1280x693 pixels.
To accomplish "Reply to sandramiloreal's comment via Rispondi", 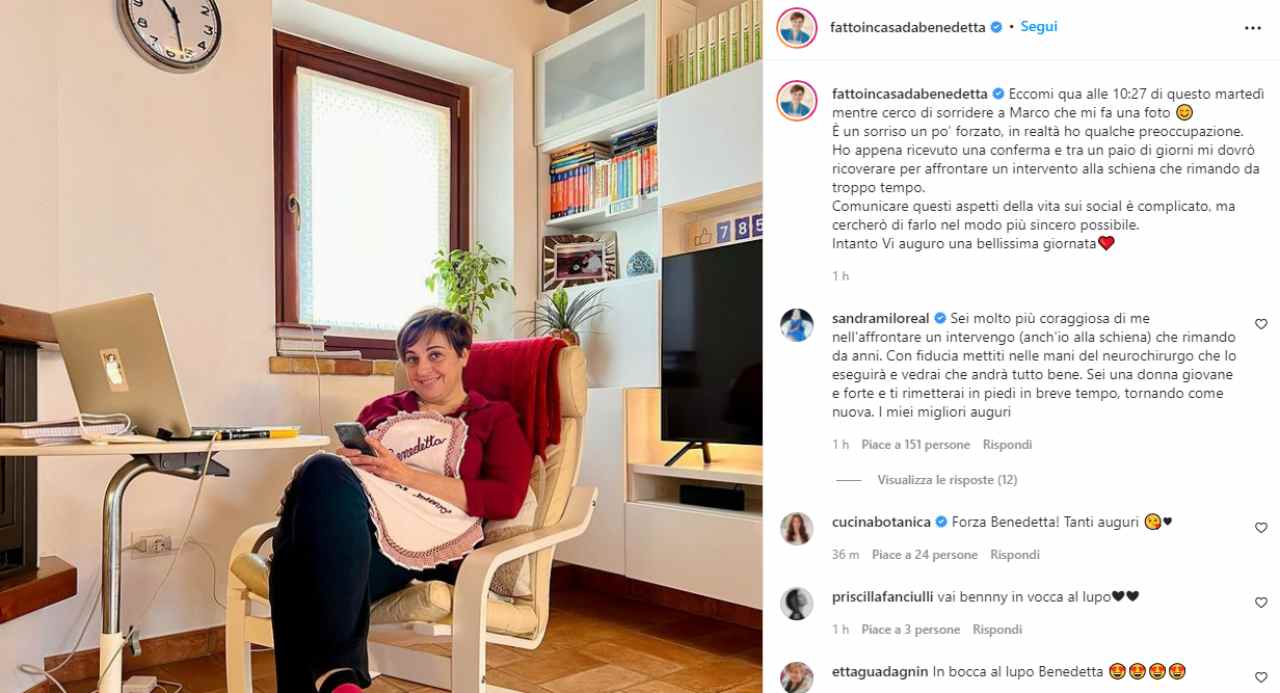I will [x=1007, y=444].
